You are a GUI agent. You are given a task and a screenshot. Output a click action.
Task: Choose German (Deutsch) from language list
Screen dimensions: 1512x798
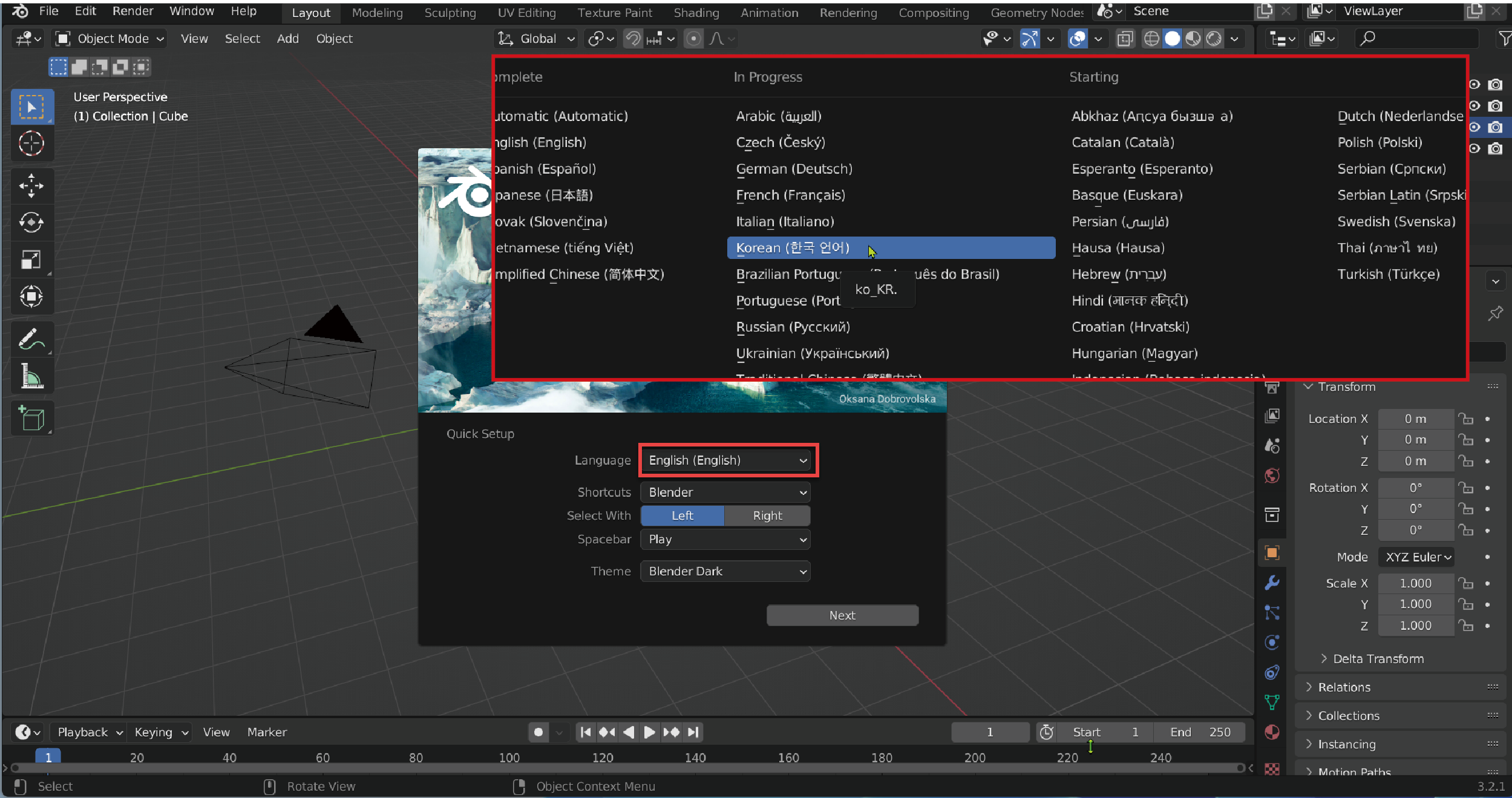pos(794,169)
